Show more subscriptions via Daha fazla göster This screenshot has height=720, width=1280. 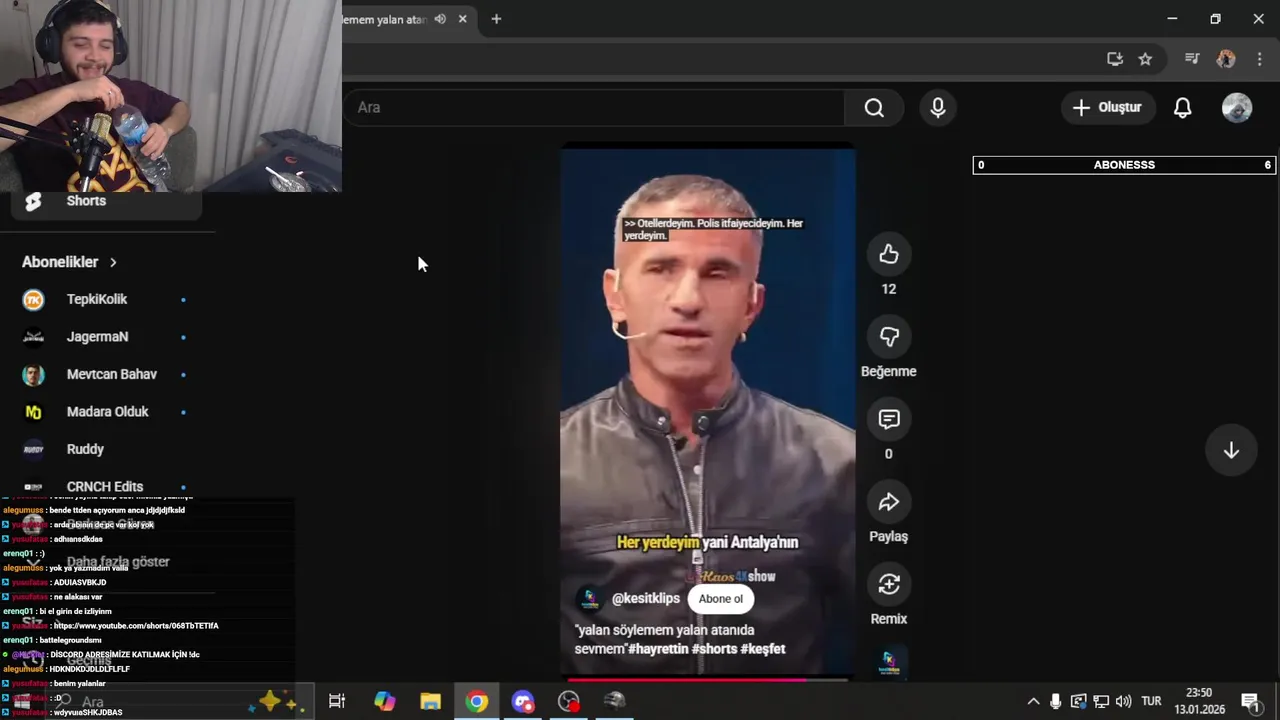(x=118, y=562)
